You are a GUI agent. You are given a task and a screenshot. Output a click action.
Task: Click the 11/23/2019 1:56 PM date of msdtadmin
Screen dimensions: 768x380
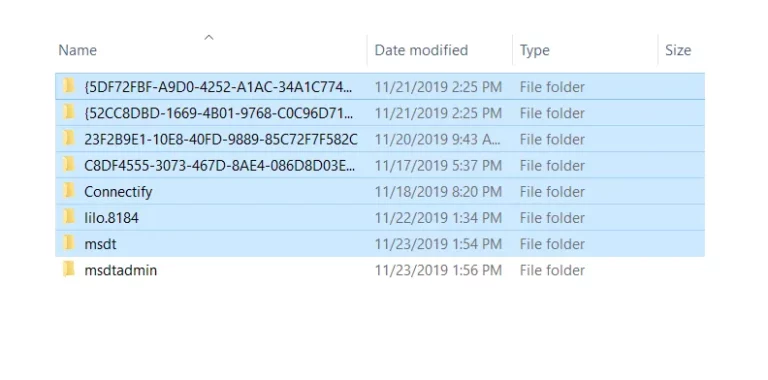pyautogui.click(x=438, y=270)
